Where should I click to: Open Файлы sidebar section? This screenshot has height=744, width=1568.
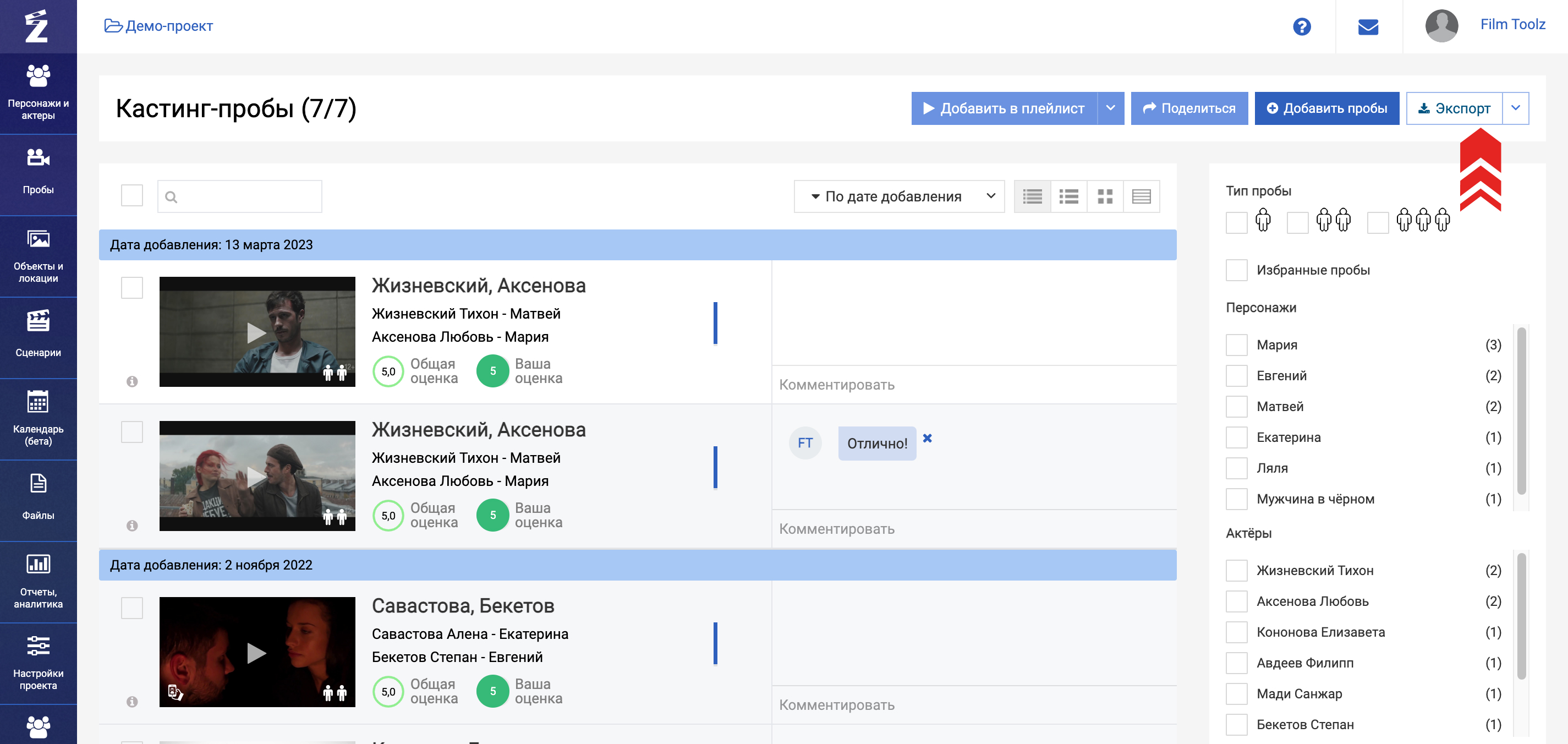click(x=39, y=501)
